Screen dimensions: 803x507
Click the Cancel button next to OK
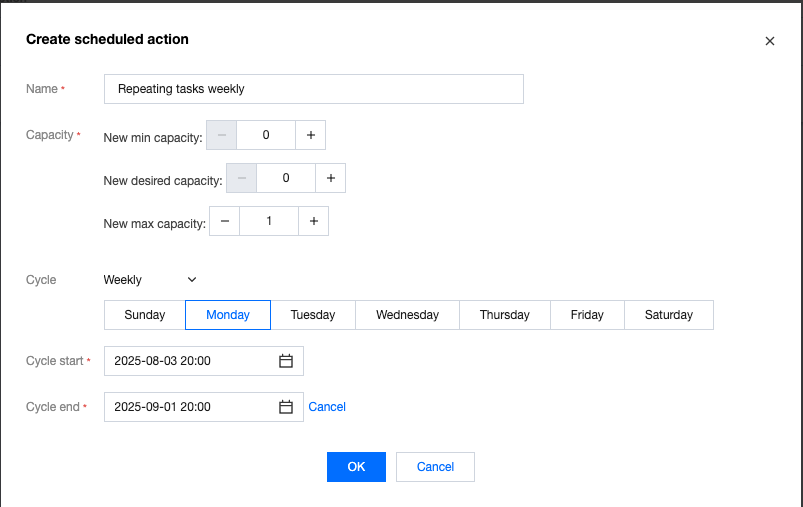(x=435, y=467)
